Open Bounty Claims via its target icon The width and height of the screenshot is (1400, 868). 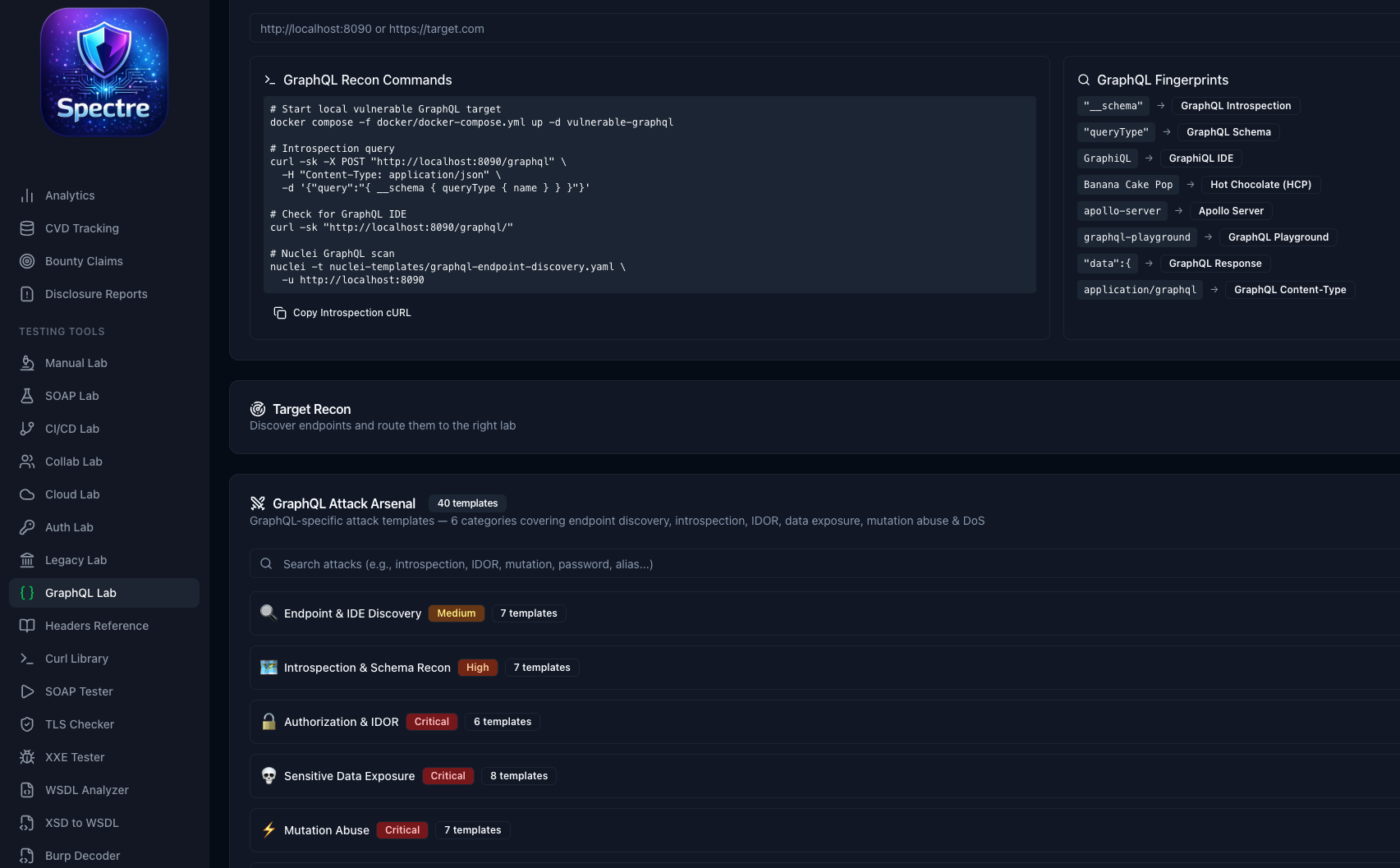pos(28,261)
